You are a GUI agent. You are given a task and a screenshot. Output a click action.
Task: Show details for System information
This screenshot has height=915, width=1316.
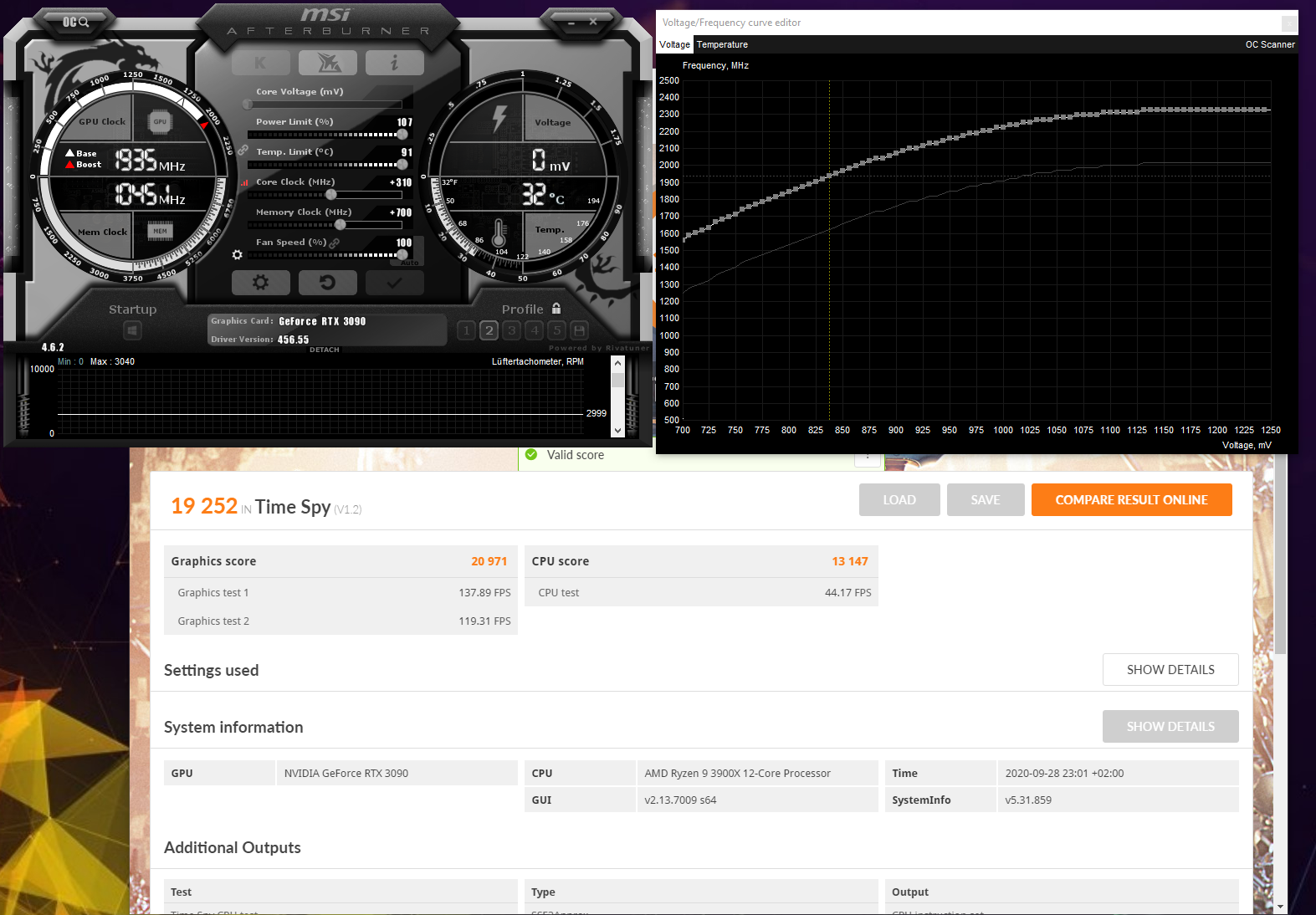(x=1170, y=727)
